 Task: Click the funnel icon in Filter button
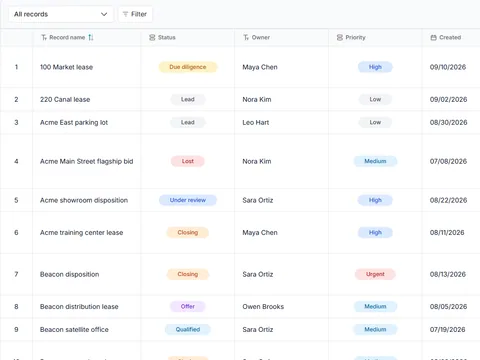click(x=125, y=14)
